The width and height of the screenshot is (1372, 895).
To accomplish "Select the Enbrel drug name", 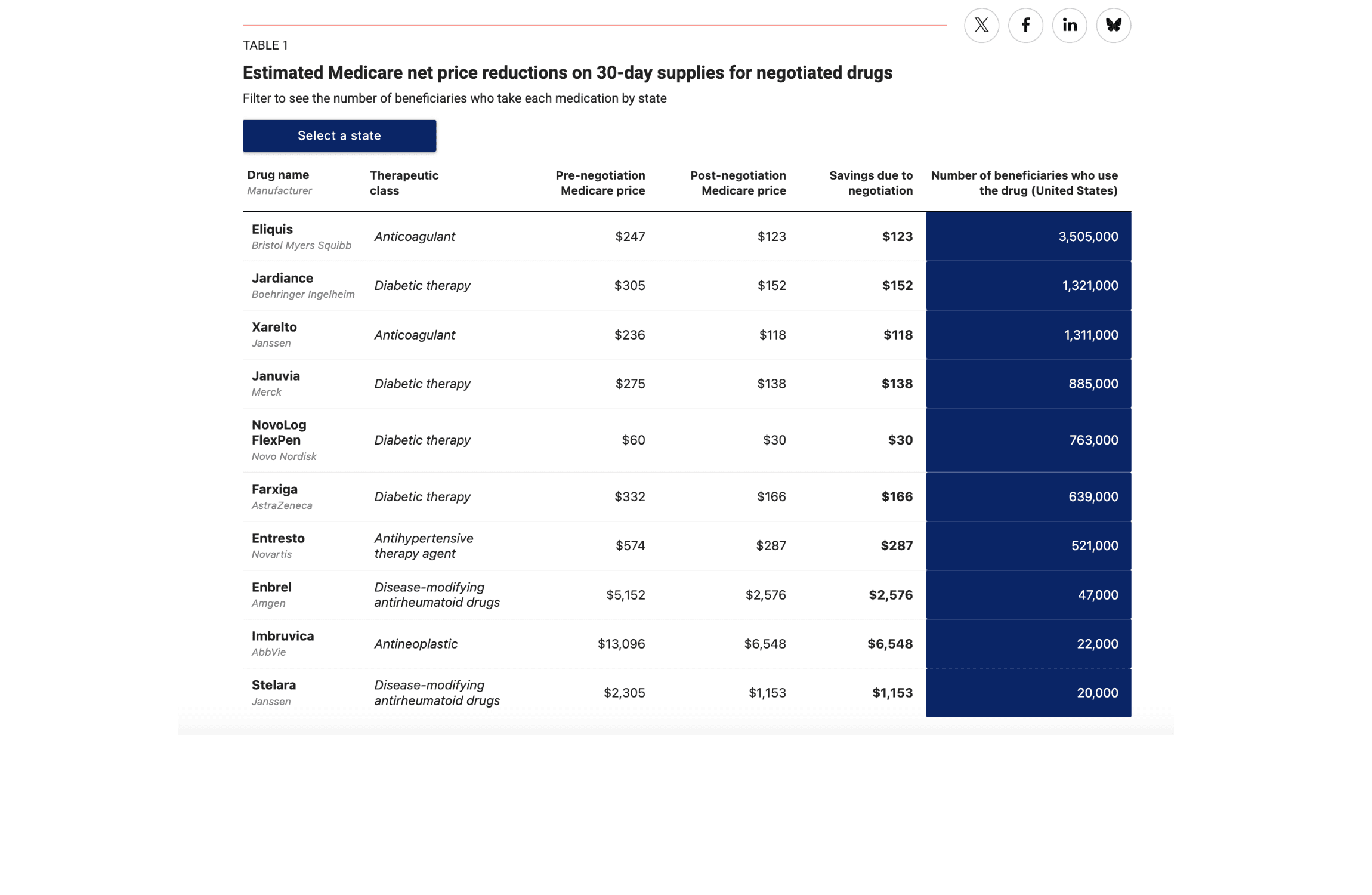I will click(x=271, y=587).
